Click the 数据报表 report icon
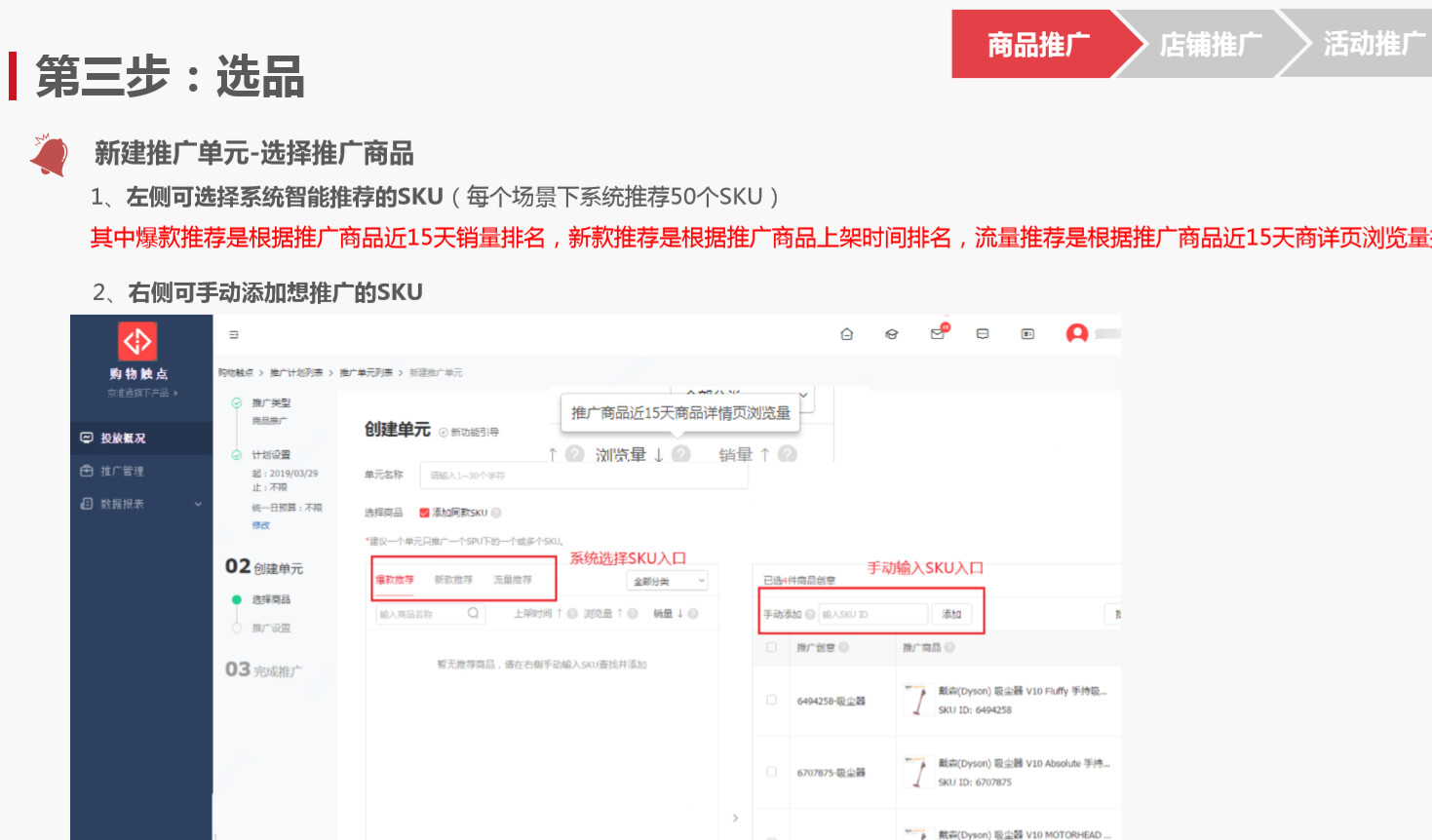 coord(87,504)
